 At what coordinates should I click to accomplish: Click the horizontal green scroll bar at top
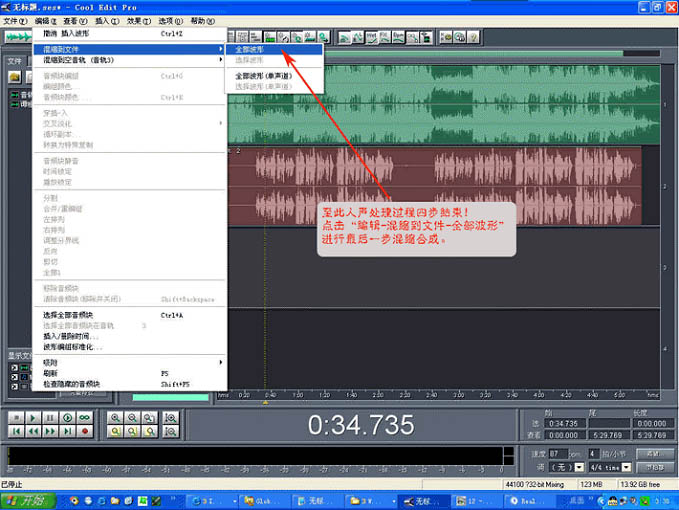473,53
